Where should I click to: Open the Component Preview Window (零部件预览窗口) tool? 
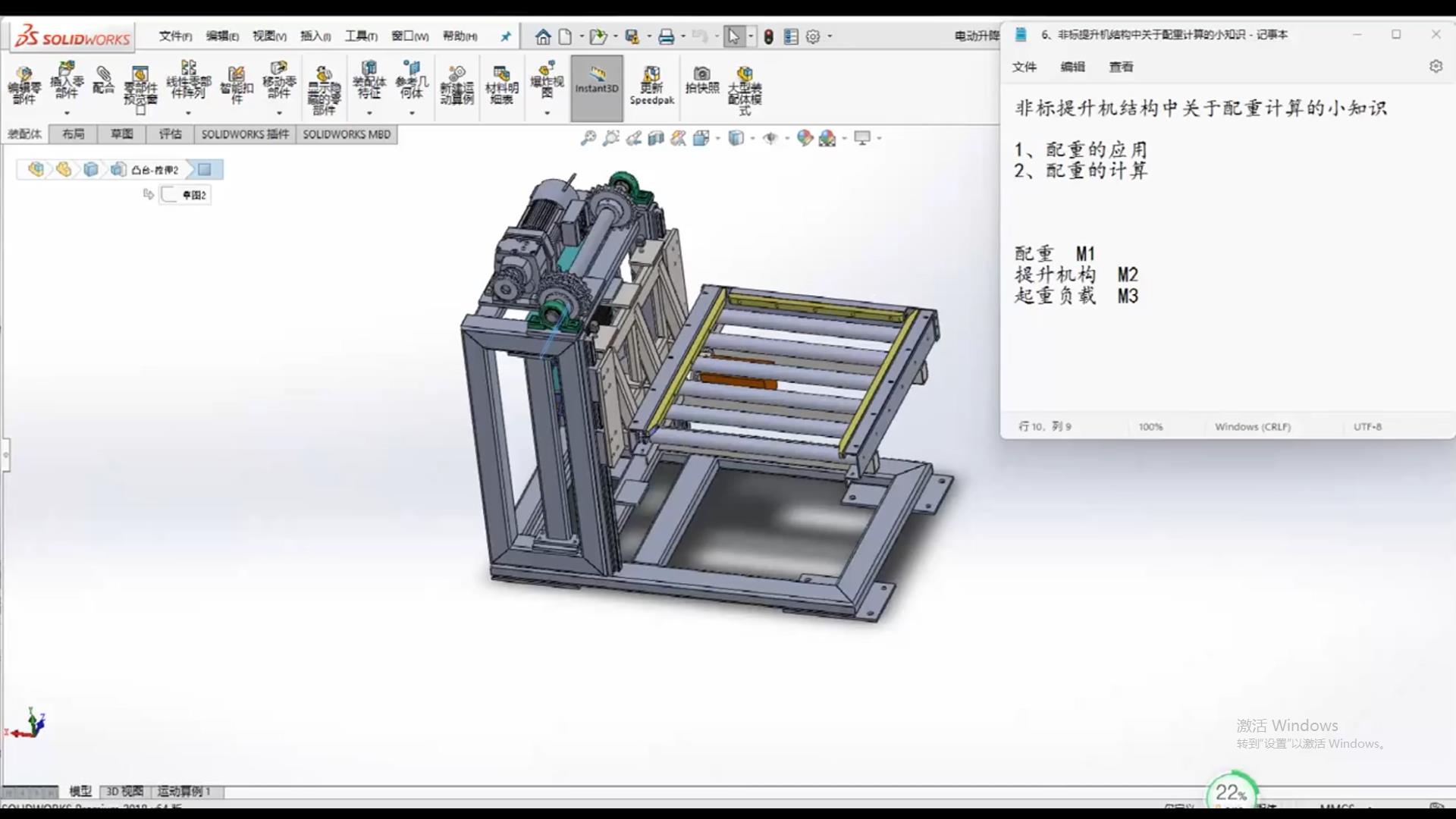point(140,89)
